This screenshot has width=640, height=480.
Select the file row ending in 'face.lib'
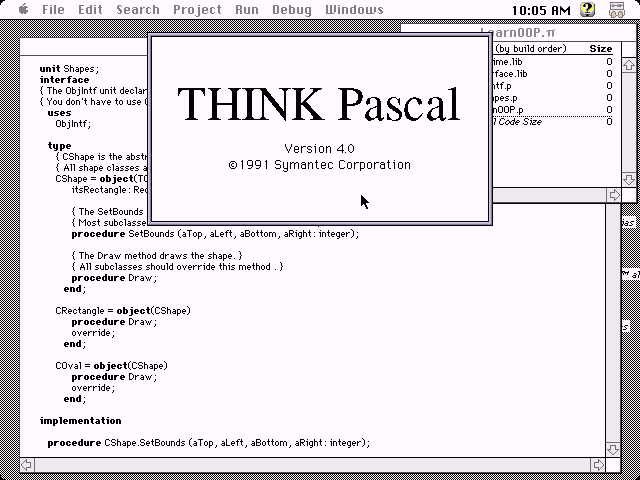[x=554, y=74]
